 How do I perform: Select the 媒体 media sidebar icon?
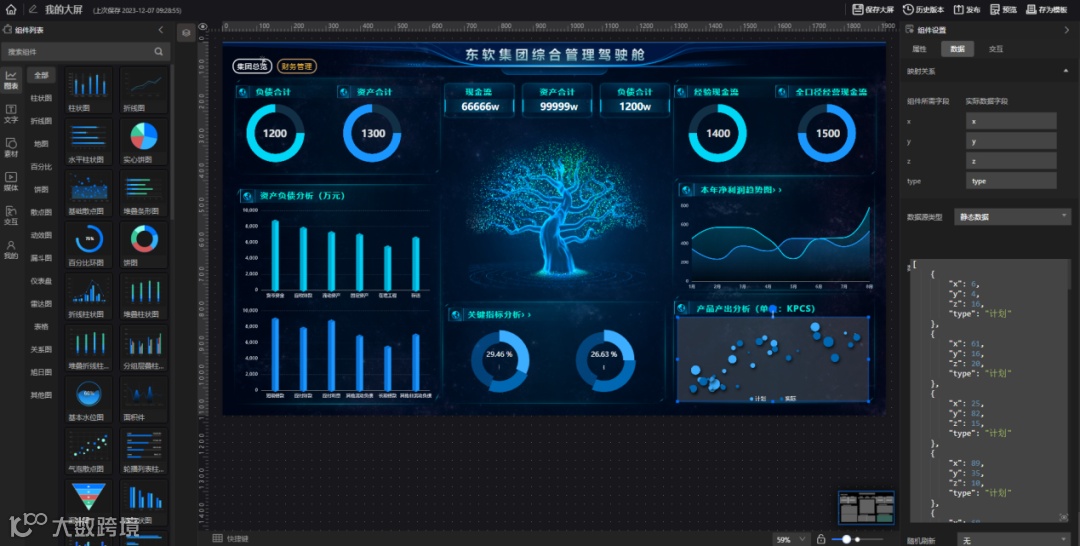(x=11, y=182)
